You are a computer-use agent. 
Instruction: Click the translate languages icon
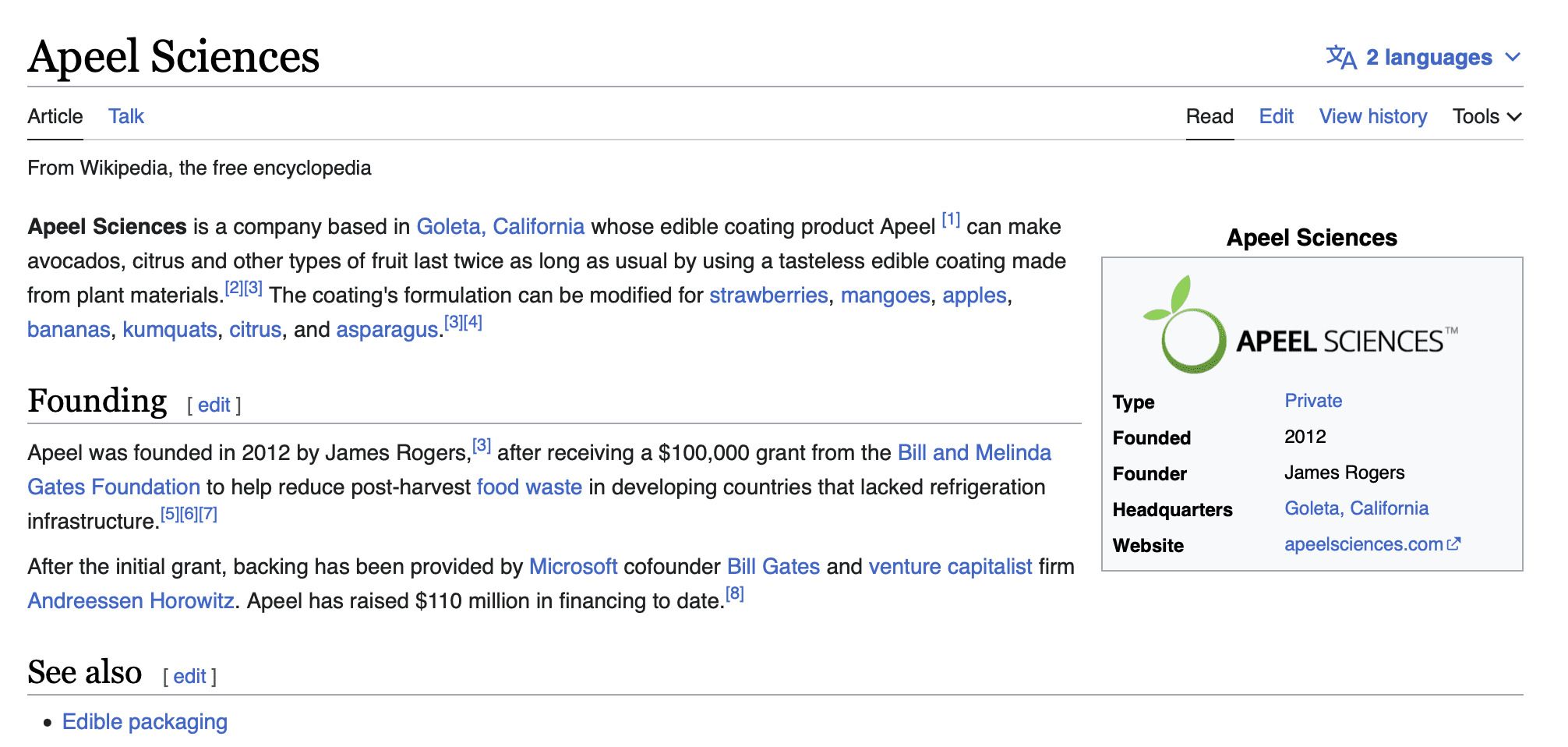tap(1340, 58)
